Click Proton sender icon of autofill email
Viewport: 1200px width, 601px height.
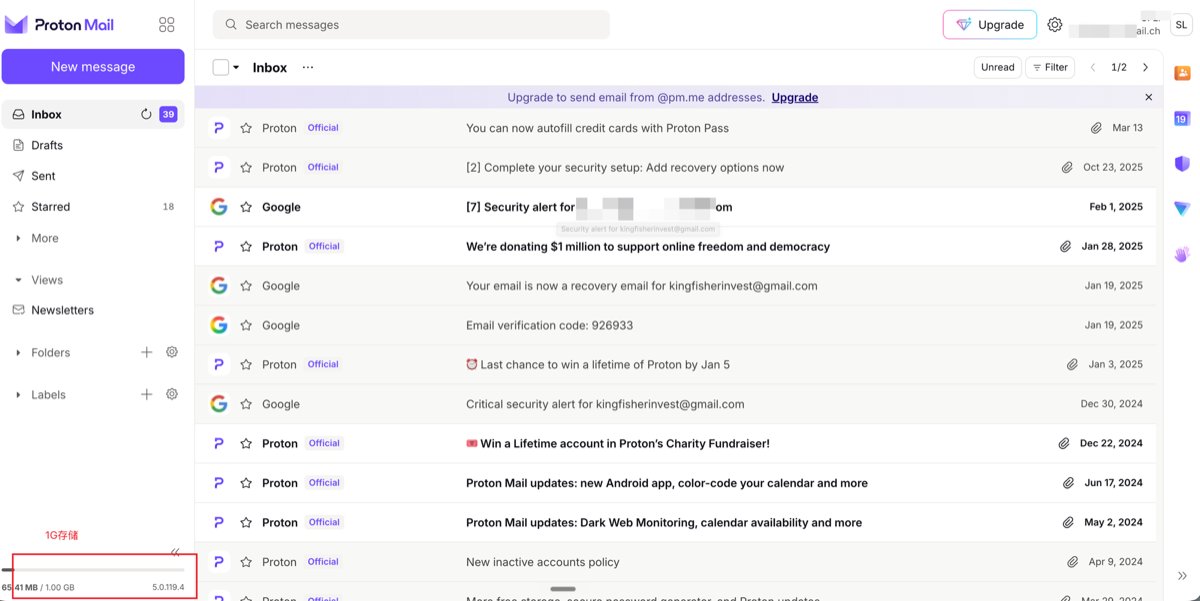coord(219,128)
